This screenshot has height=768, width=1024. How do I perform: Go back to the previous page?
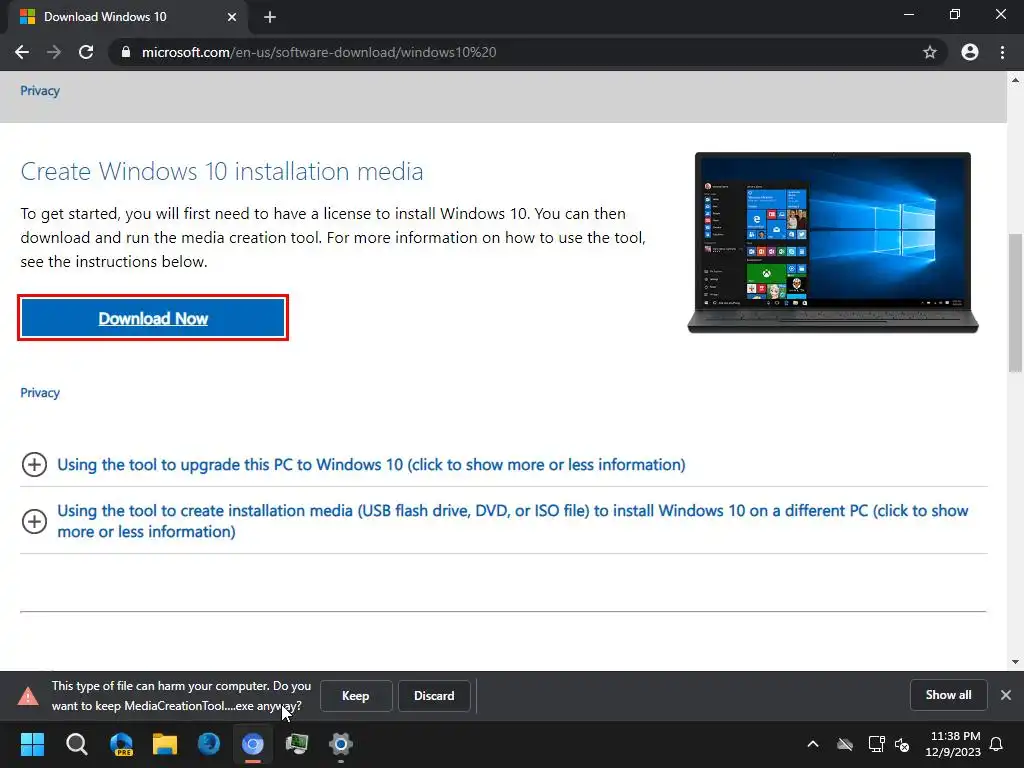22,52
